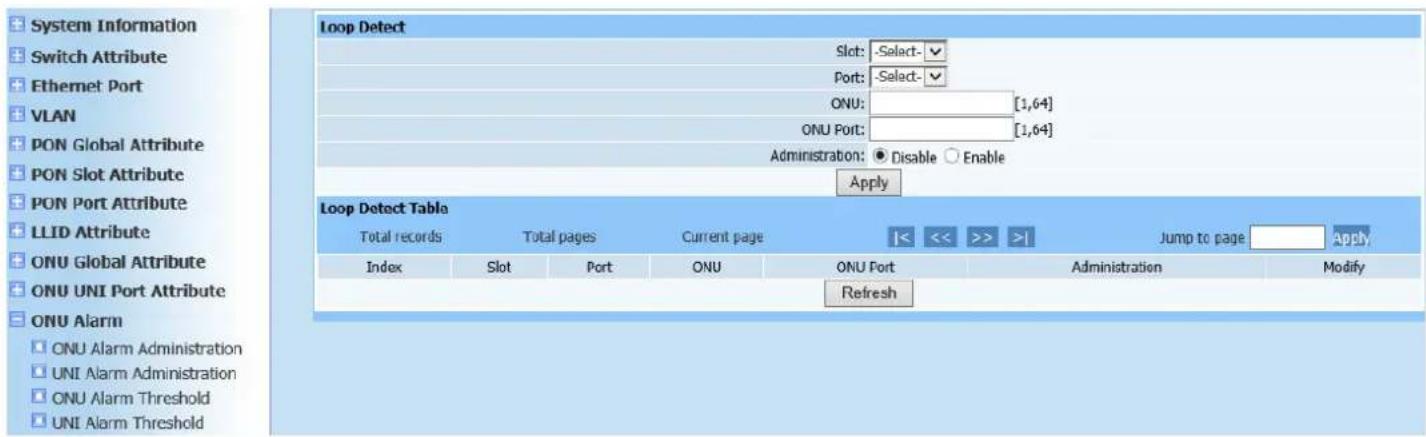Image resolution: width=1426 pixels, height=437 pixels.
Task: Open UNI Alarm Threshold page
Action: coord(126,421)
